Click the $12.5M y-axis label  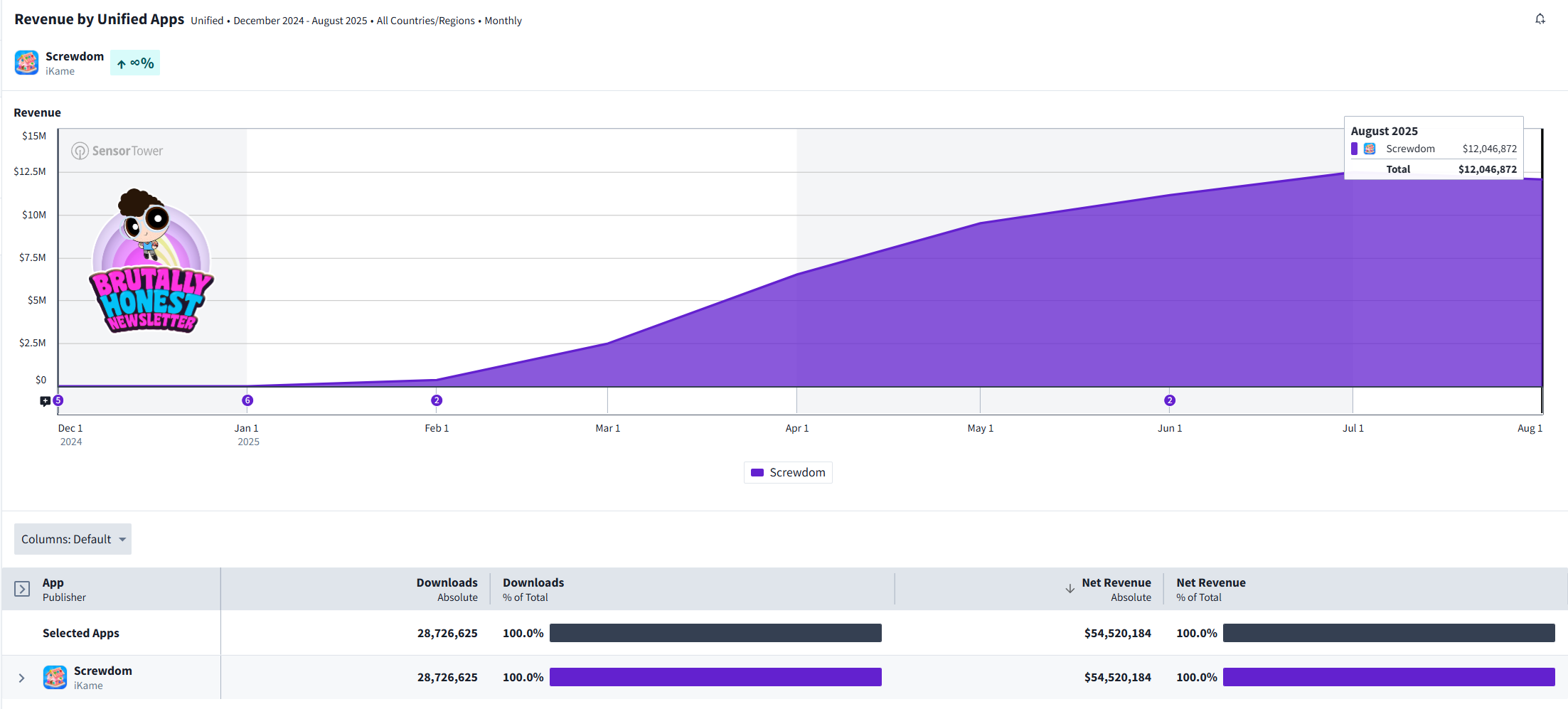click(30, 171)
